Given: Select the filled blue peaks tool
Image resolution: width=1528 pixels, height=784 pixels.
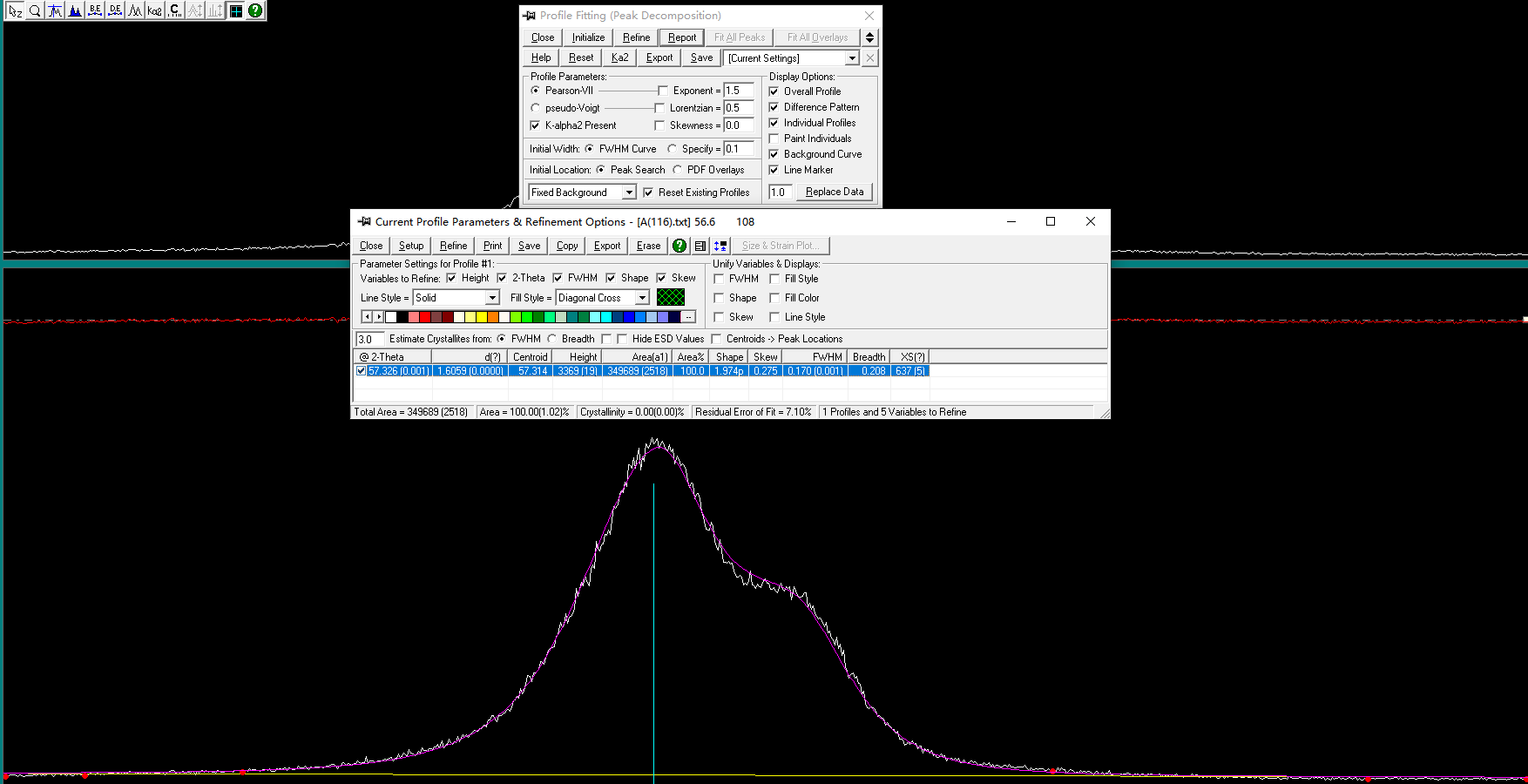Looking at the screenshot, I should 75,10.
